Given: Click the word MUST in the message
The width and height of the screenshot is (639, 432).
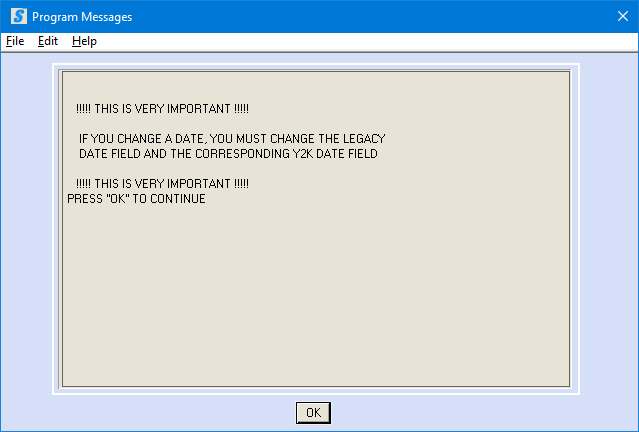Looking at the screenshot, I should (251, 139).
